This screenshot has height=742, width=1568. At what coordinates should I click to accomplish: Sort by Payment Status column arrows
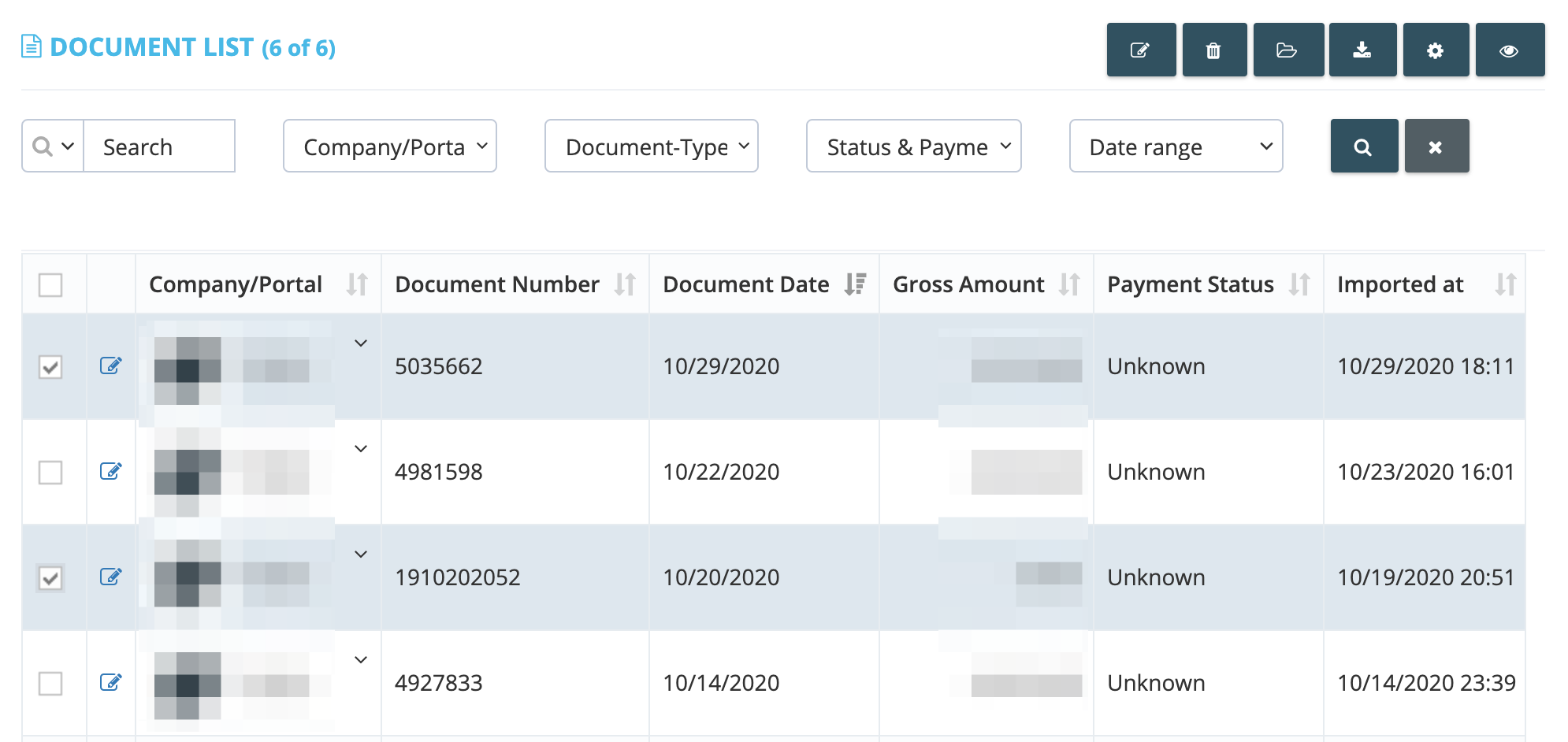pos(1299,284)
